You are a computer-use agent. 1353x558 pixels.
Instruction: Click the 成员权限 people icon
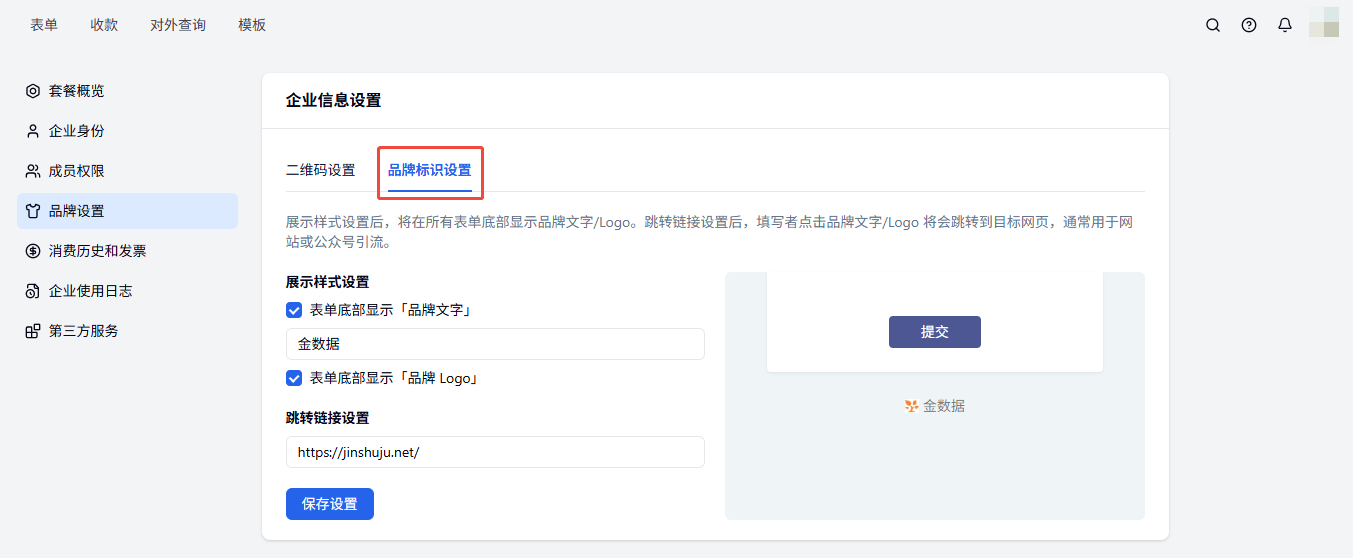(33, 171)
